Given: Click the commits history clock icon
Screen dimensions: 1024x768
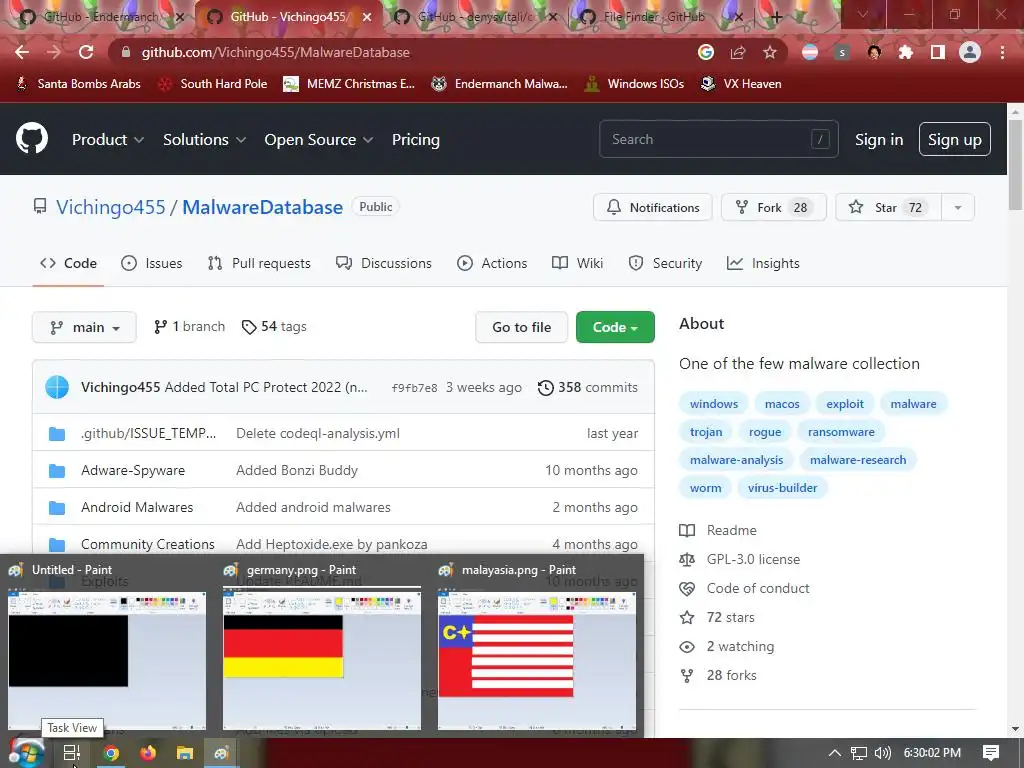Looking at the screenshot, I should click(545, 387).
